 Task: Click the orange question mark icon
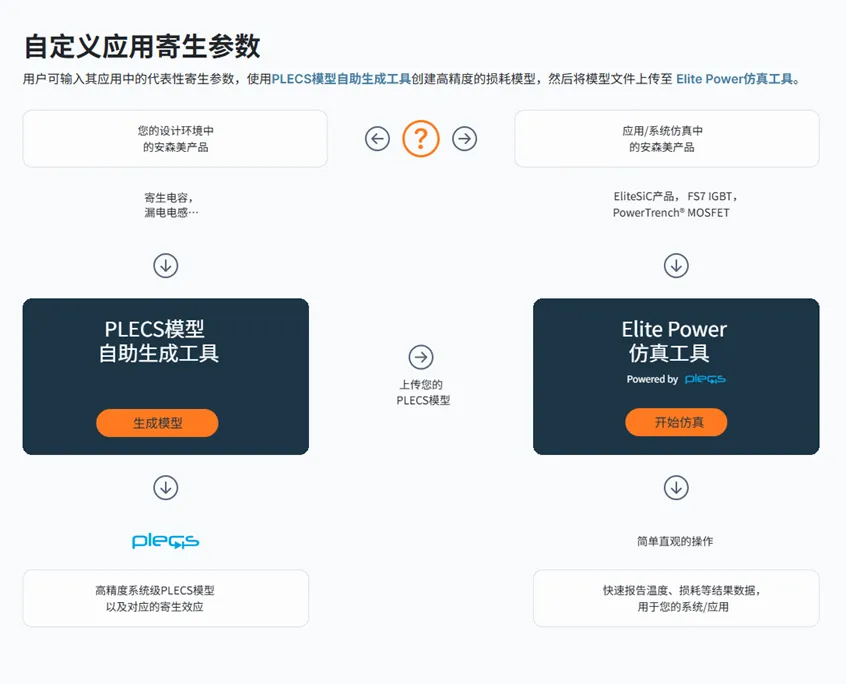421,139
